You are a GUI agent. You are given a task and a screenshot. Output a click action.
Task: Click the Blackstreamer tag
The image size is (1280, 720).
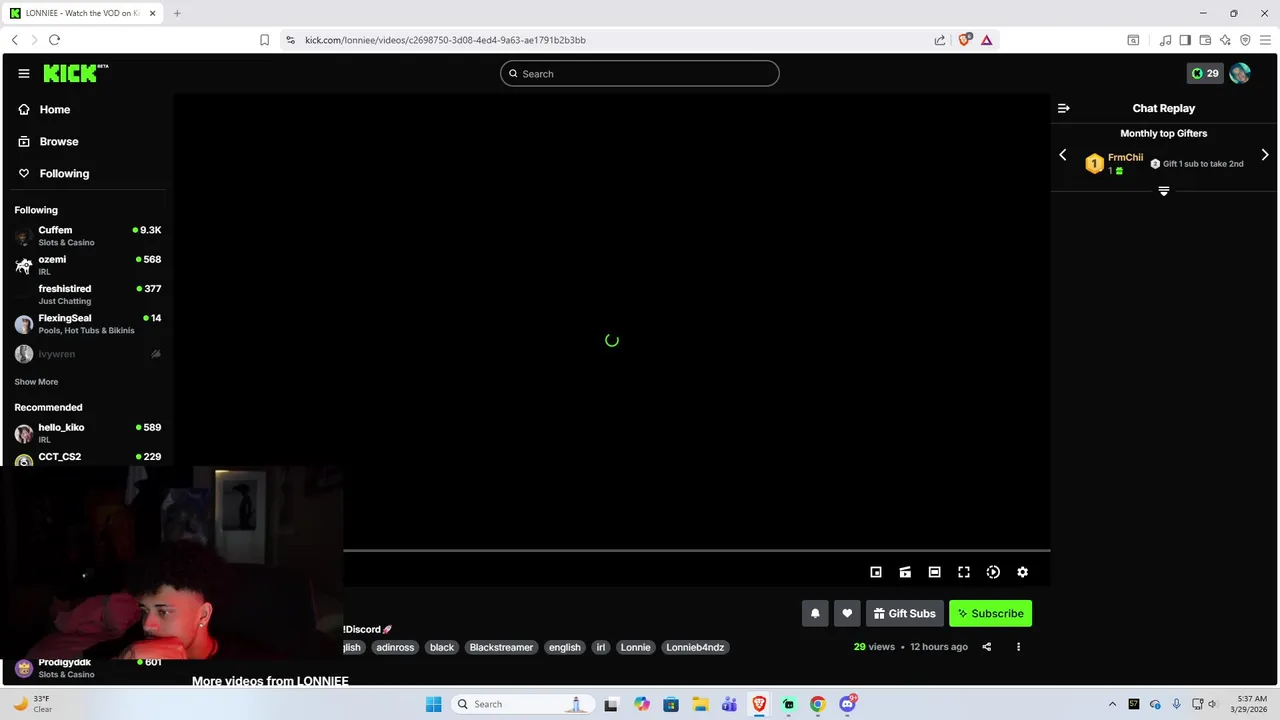[501, 647]
